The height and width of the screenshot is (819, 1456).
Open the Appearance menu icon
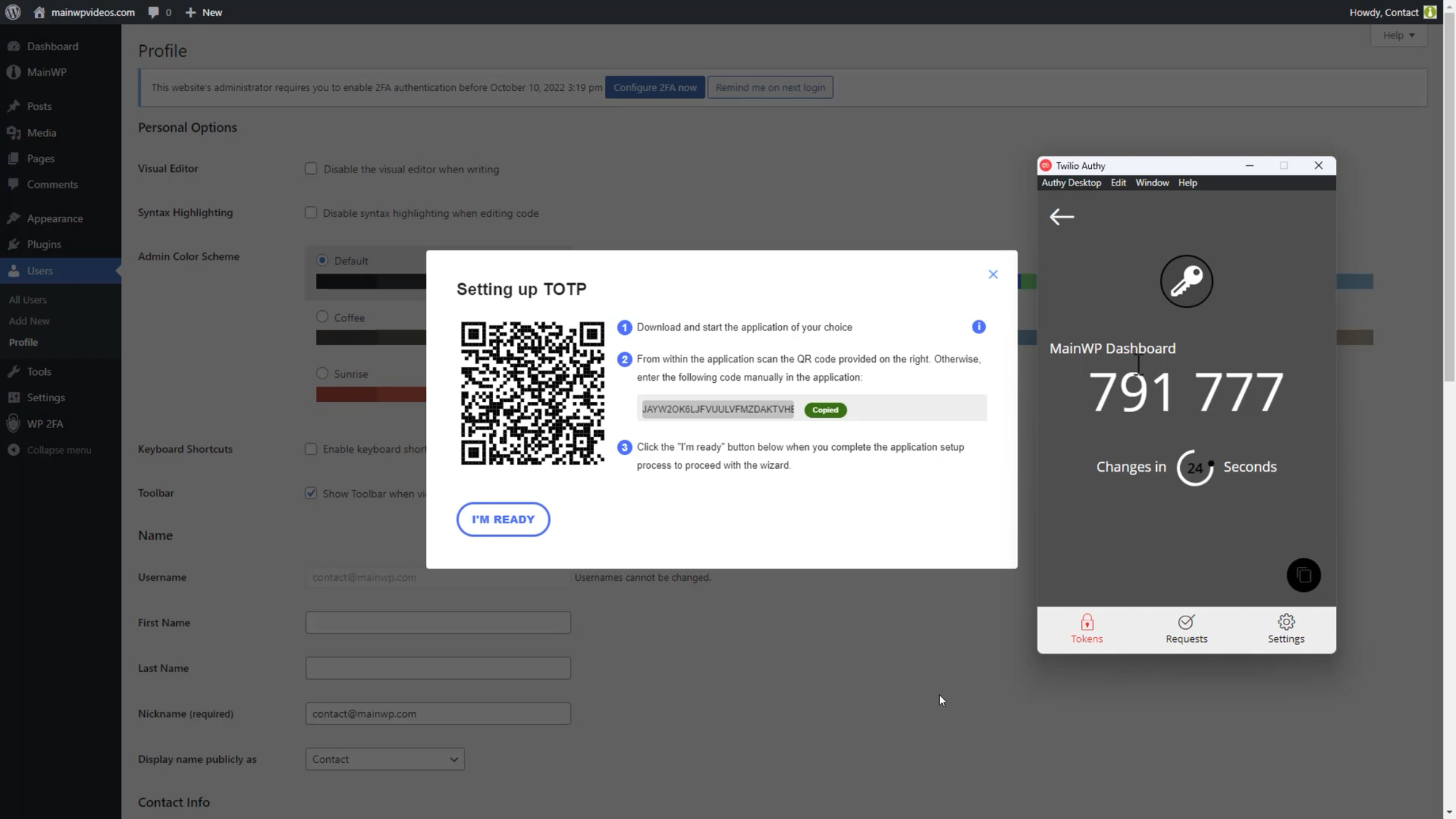15,218
